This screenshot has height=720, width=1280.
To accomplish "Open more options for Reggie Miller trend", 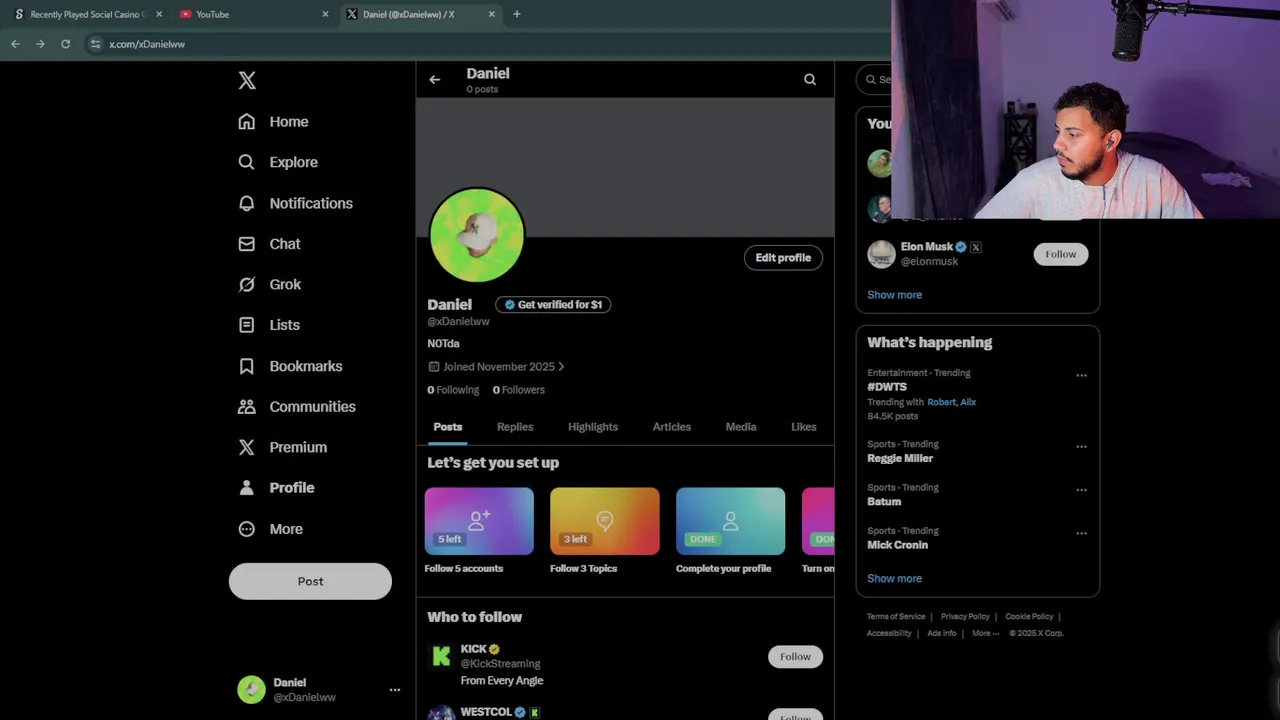I will (1081, 447).
